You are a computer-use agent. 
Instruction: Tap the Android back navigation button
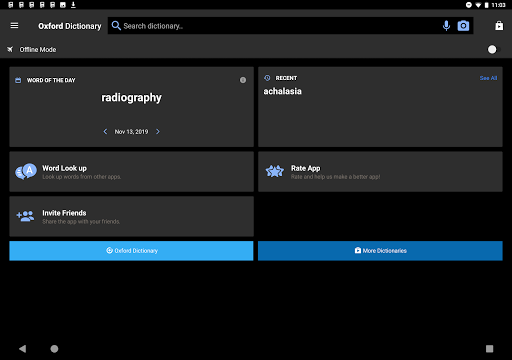pyautogui.click(x=22, y=349)
